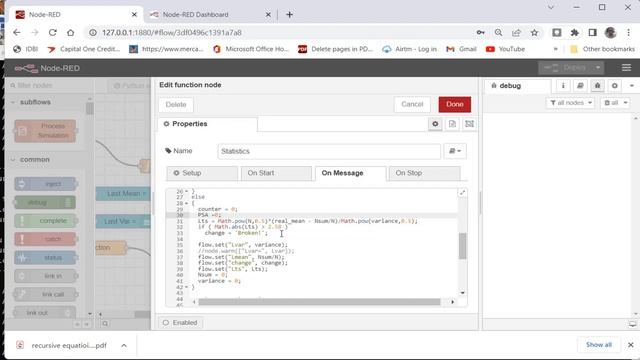Click Show all downloads
The image size is (640, 360).
[x=599, y=345]
